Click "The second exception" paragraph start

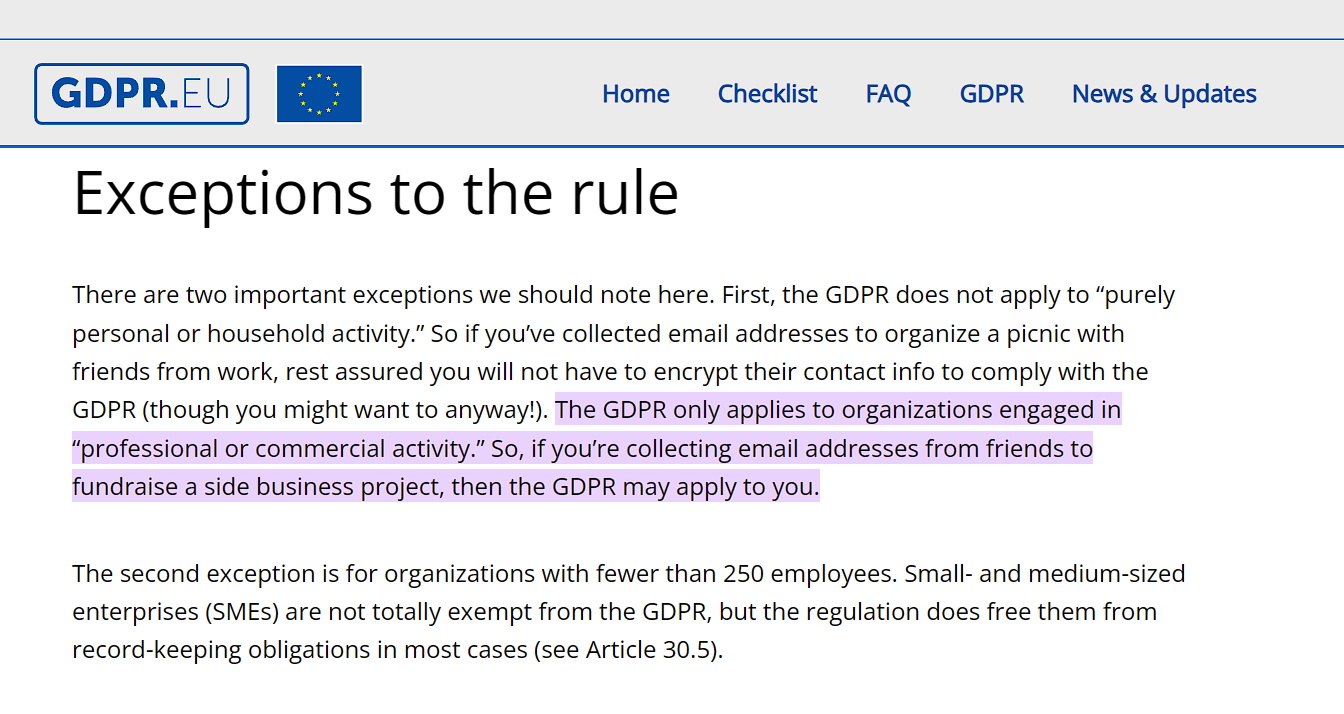click(190, 574)
